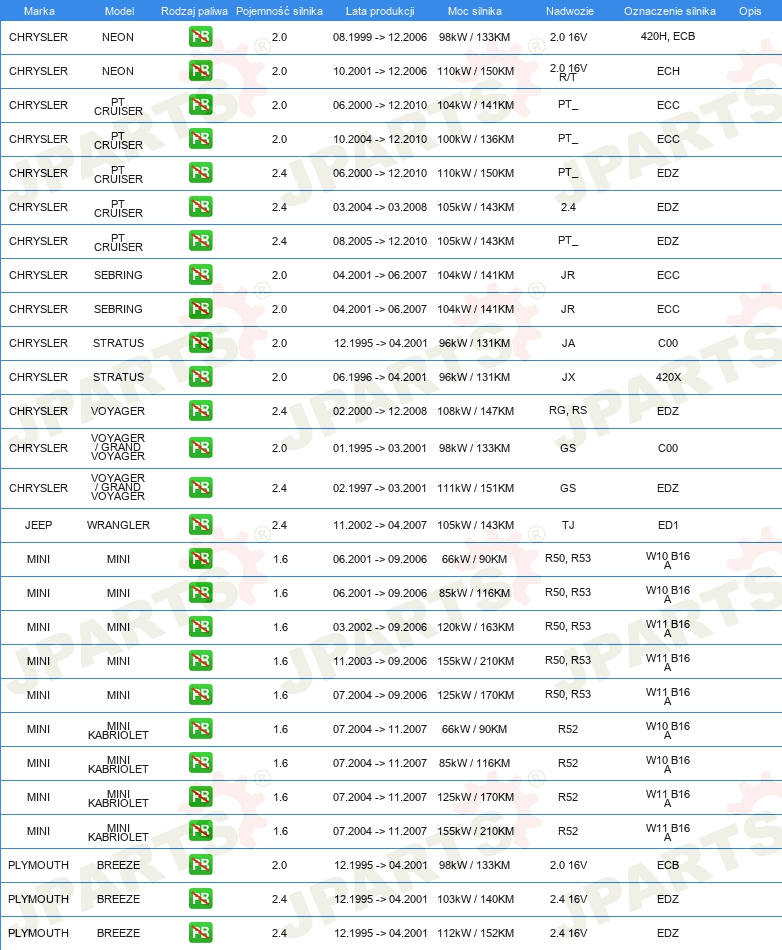The image size is (782, 950).
Task: Click the fuel icon in the Mini 66kW R50, R53 row
Action: click(x=200, y=559)
